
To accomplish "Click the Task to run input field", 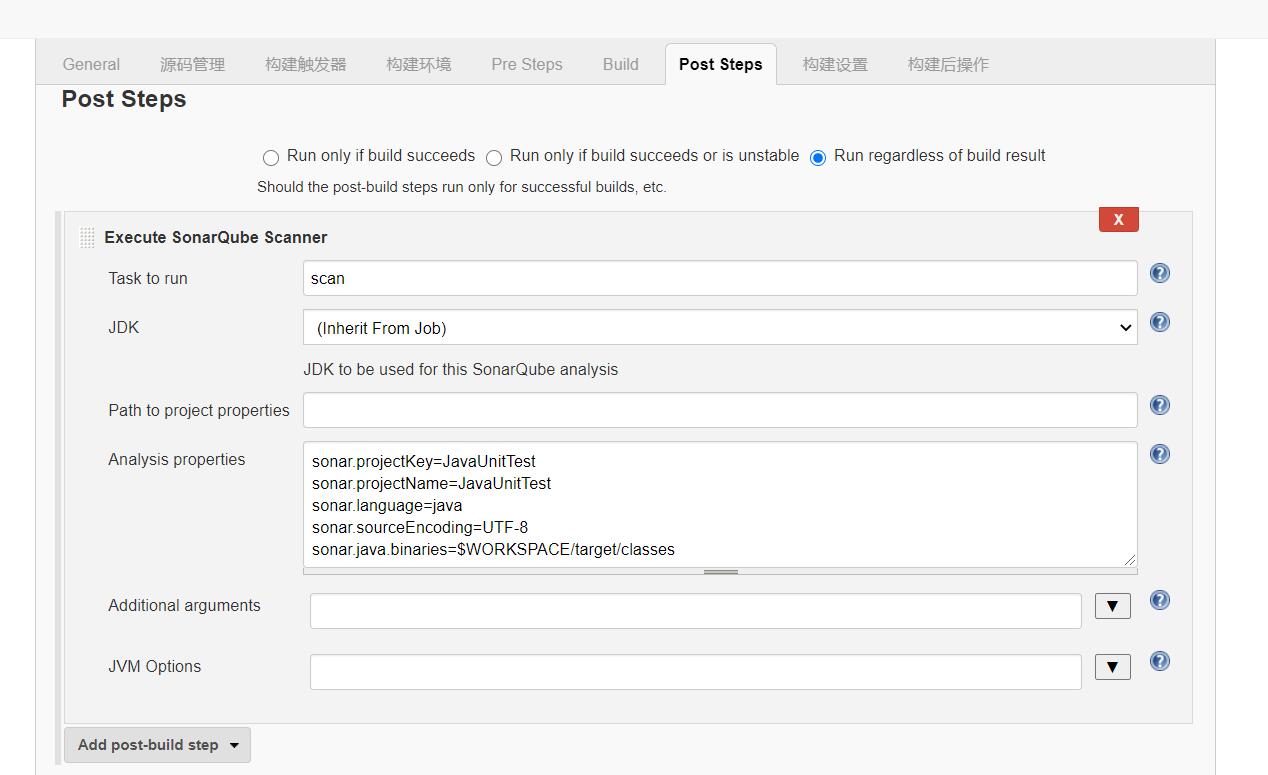I will tap(720, 278).
